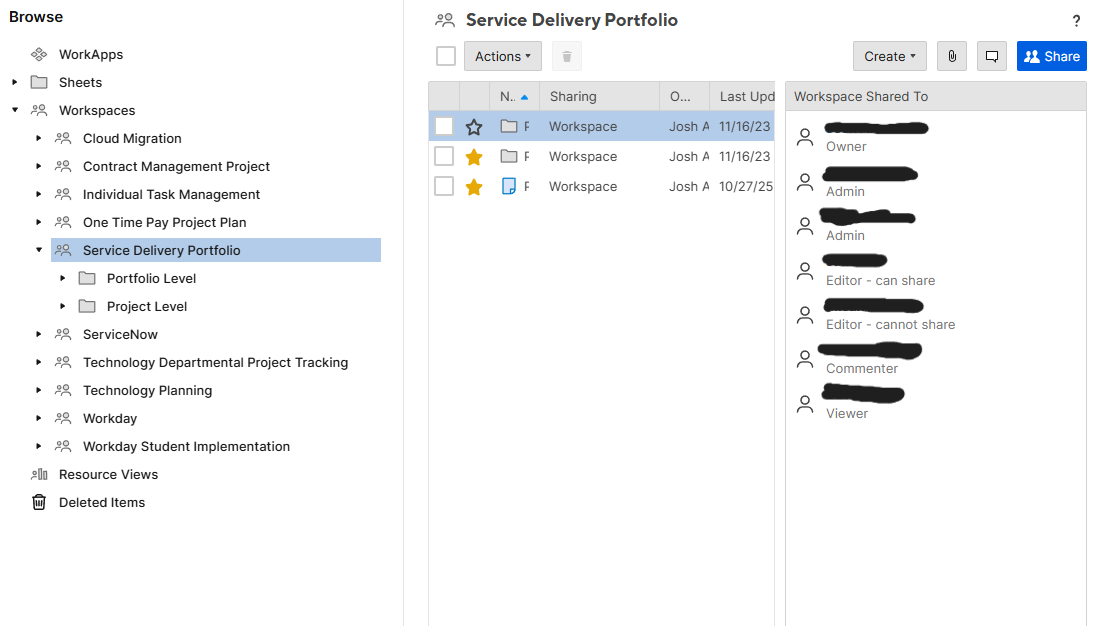Click the workspace icon beside the page title

tap(445, 20)
